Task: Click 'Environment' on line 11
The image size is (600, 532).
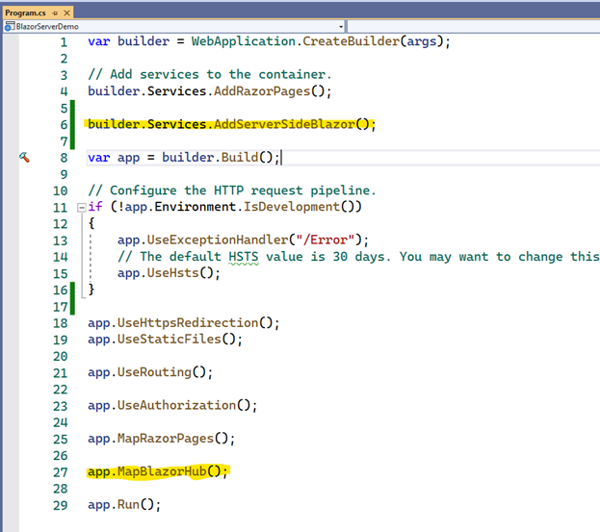Action: pyautogui.click(x=195, y=207)
